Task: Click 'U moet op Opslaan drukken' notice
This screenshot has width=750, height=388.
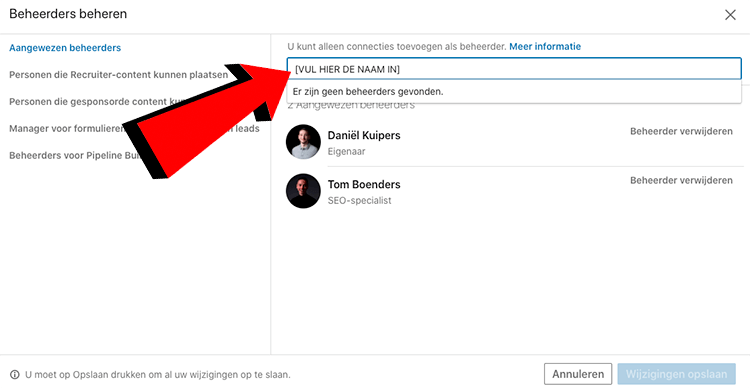Action: (x=157, y=375)
